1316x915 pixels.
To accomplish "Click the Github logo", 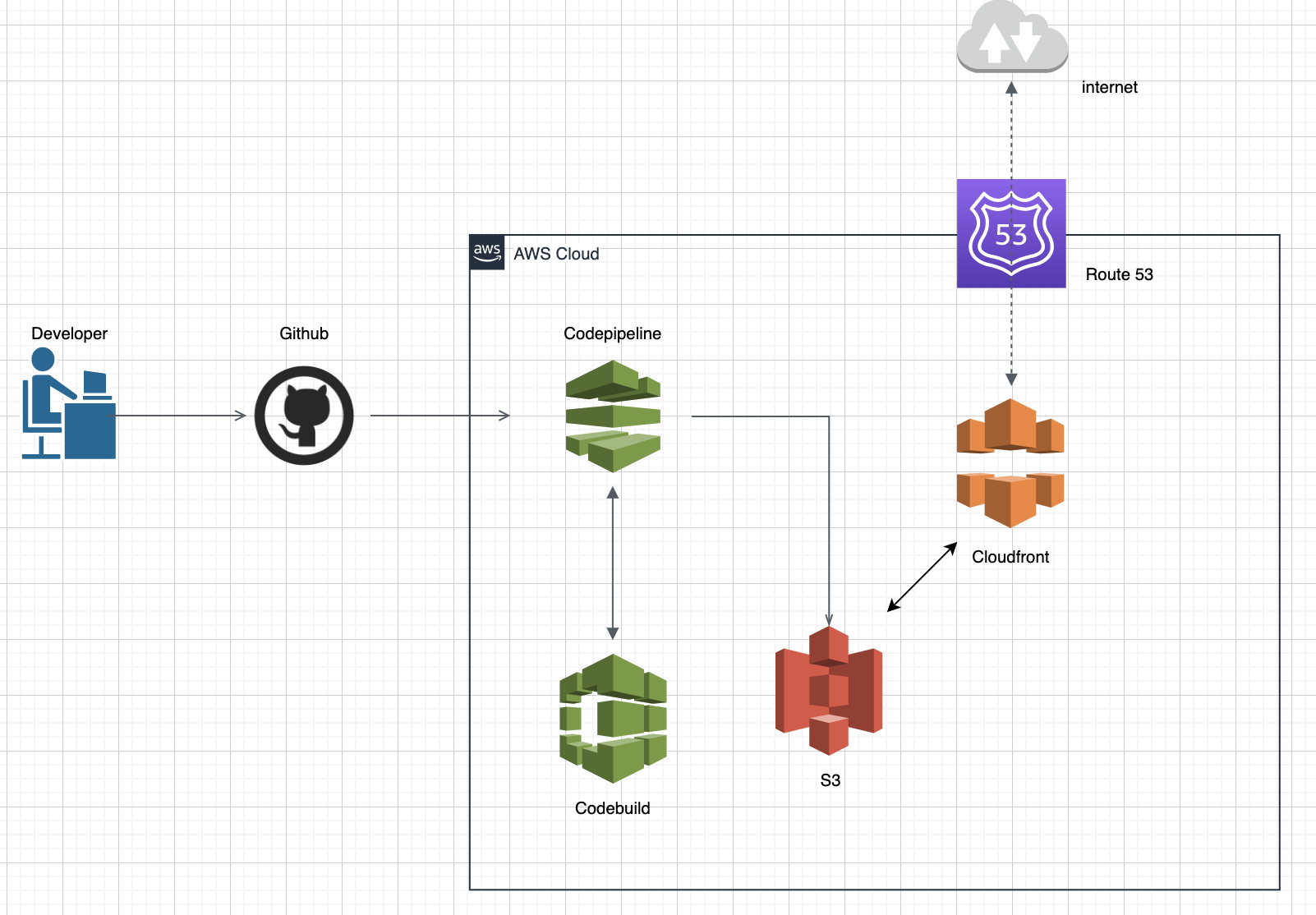I will pyautogui.click(x=303, y=415).
